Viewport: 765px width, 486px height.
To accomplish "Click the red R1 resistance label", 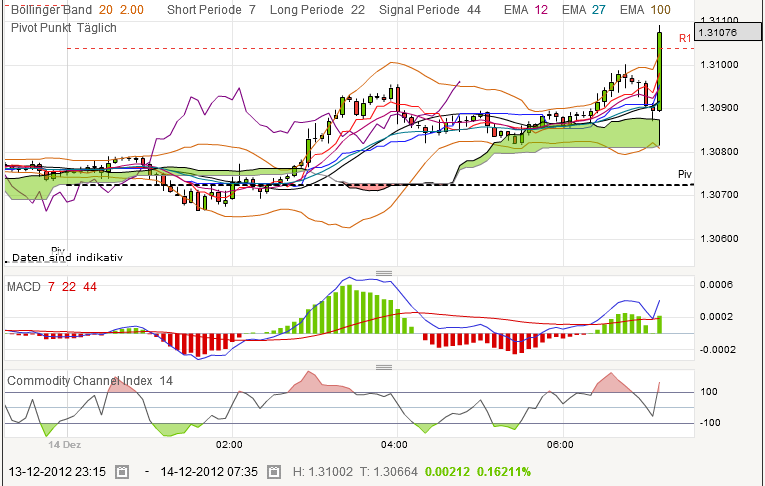I will click(x=685, y=38).
